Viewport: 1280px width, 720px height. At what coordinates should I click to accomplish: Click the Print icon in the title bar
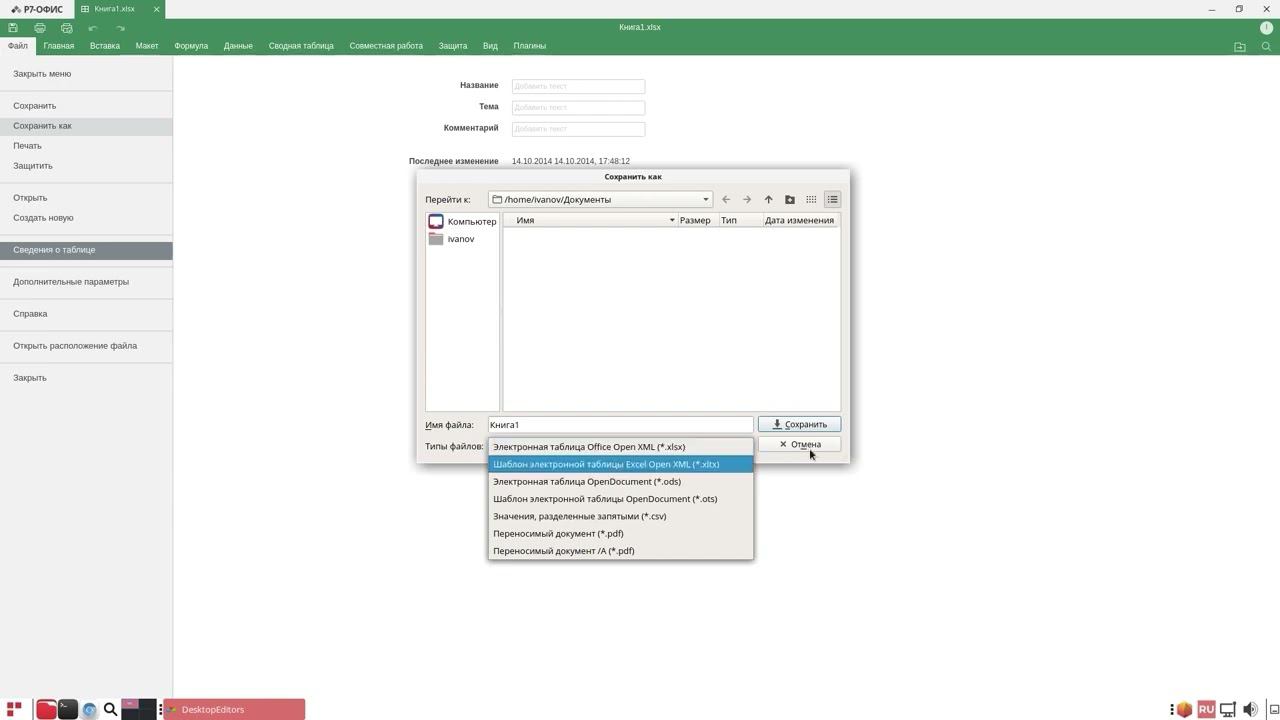[40, 28]
